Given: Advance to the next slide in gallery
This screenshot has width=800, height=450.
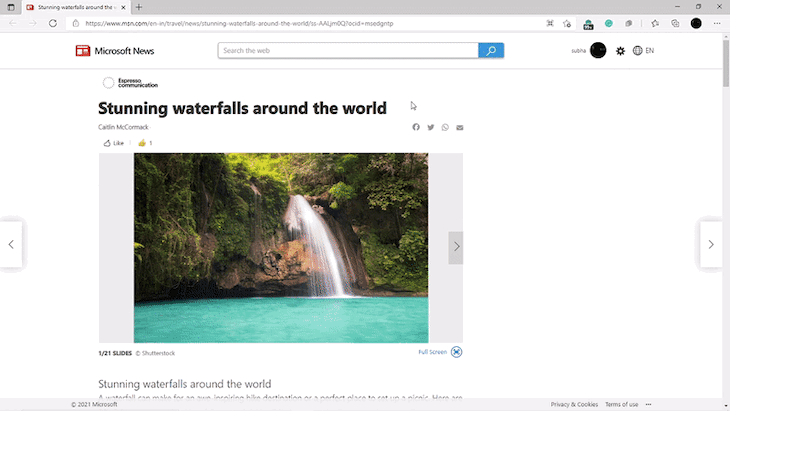Looking at the screenshot, I should click(x=456, y=247).
